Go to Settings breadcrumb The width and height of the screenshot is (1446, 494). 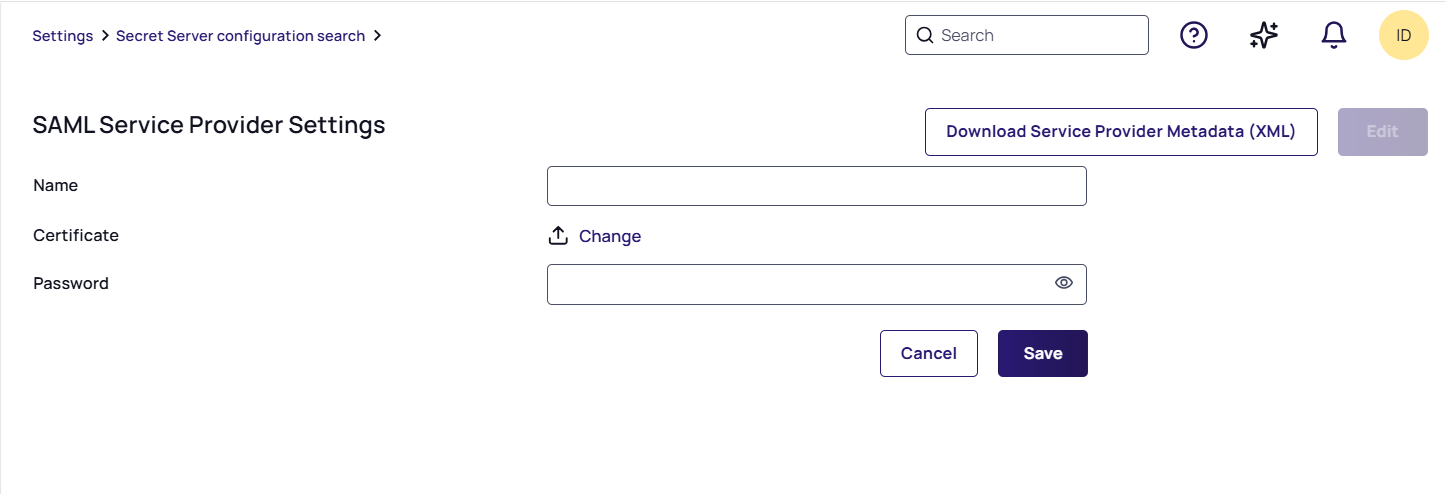point(62,36)
